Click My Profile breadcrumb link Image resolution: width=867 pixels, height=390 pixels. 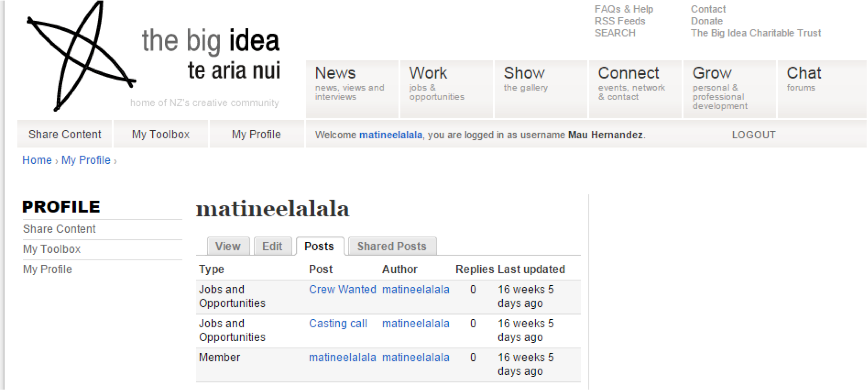(86, 160)
